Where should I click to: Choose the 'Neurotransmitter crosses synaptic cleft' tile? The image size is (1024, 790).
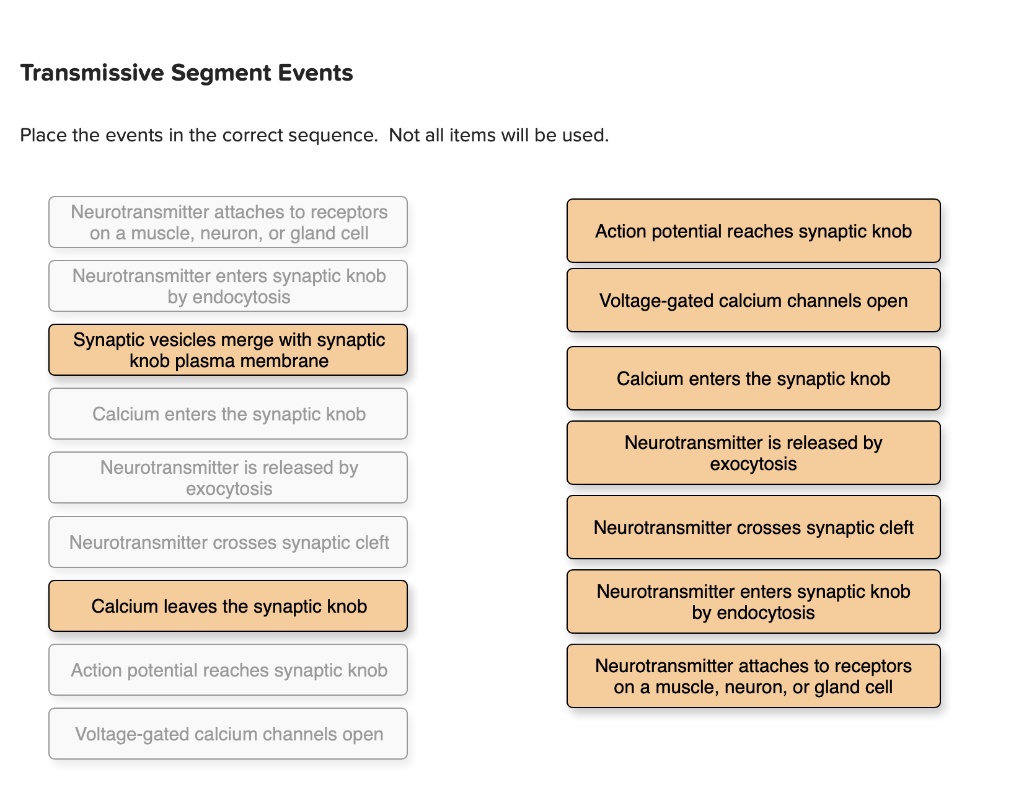pos(753,527)
